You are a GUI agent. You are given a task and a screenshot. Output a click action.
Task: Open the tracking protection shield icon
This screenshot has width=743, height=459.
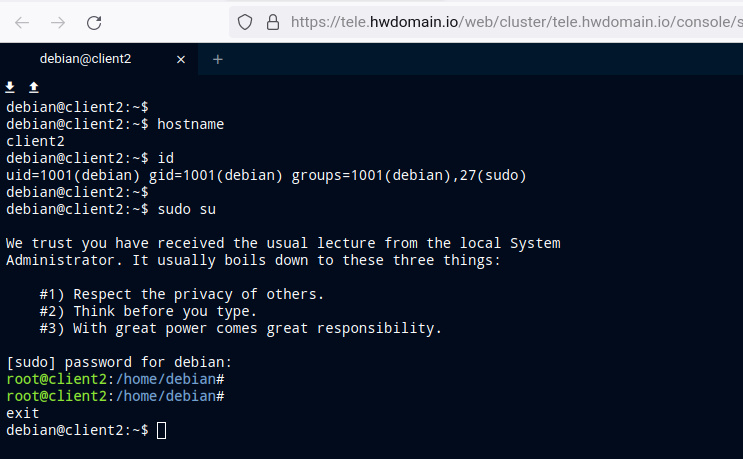click(244, 22)
